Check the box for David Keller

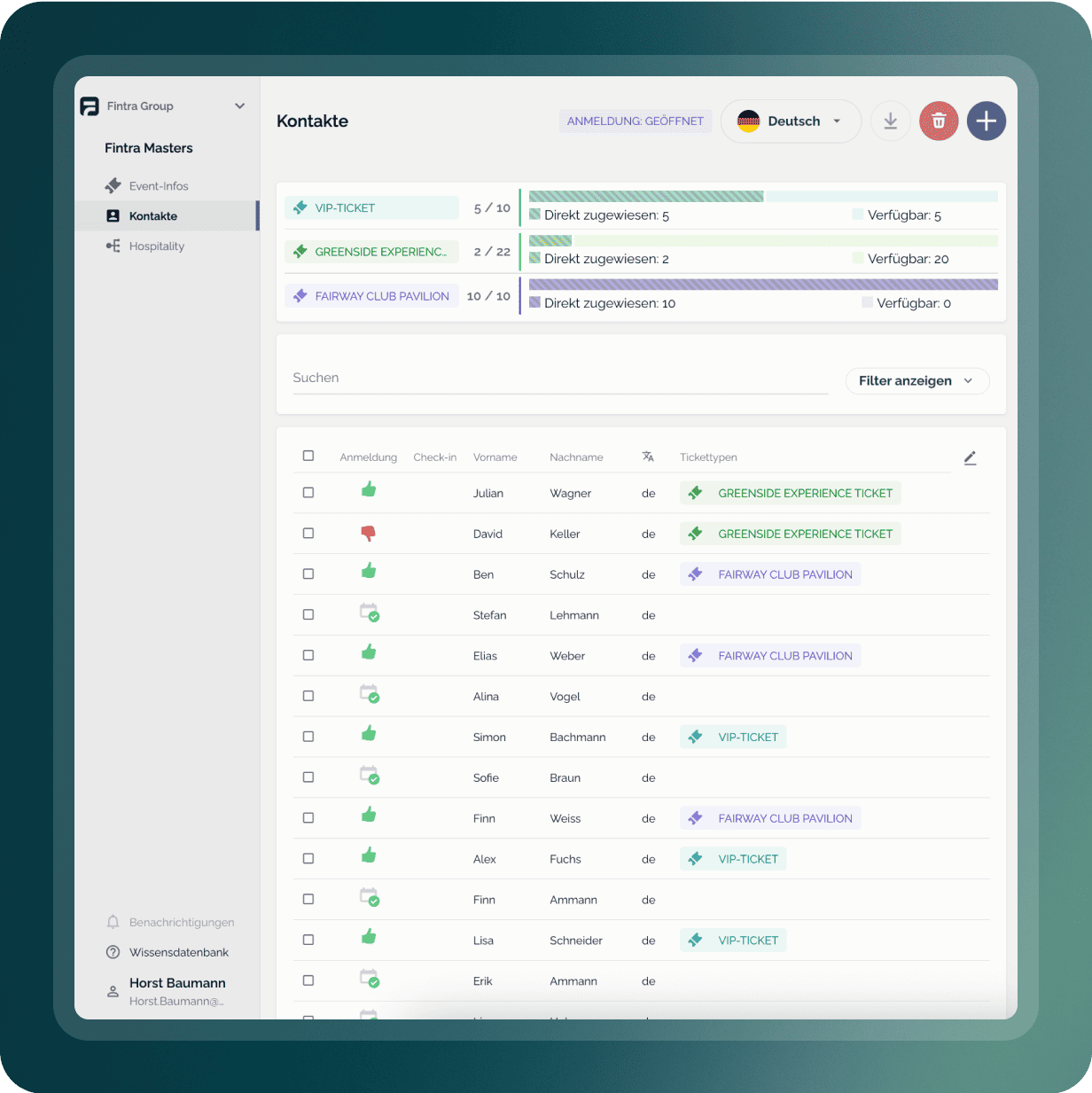[x=308, y=534]
